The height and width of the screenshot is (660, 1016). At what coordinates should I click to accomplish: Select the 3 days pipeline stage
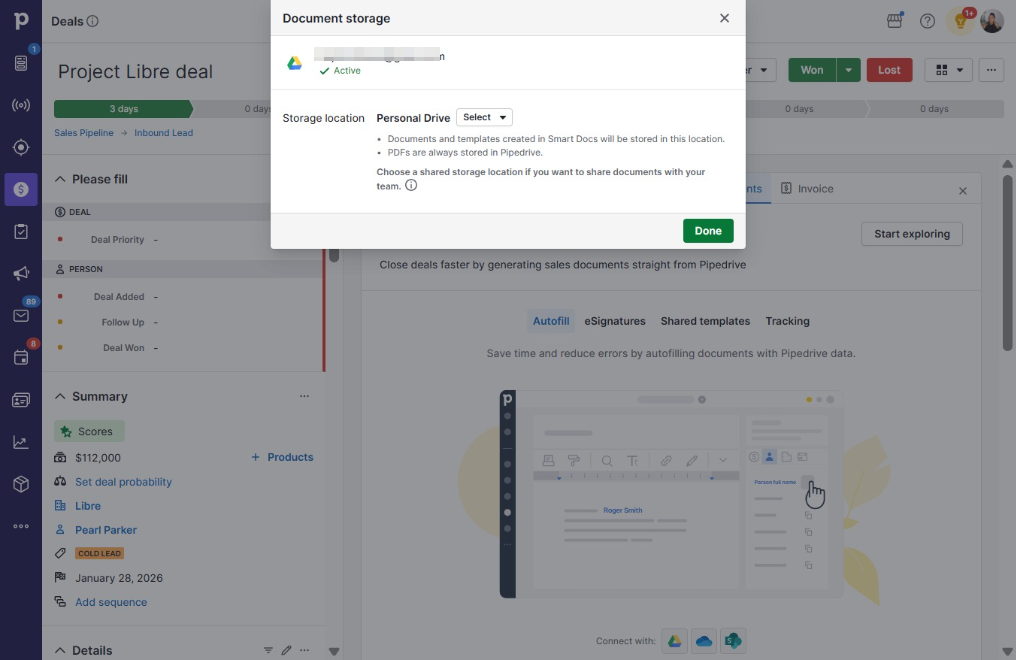[x=123, y=109]
